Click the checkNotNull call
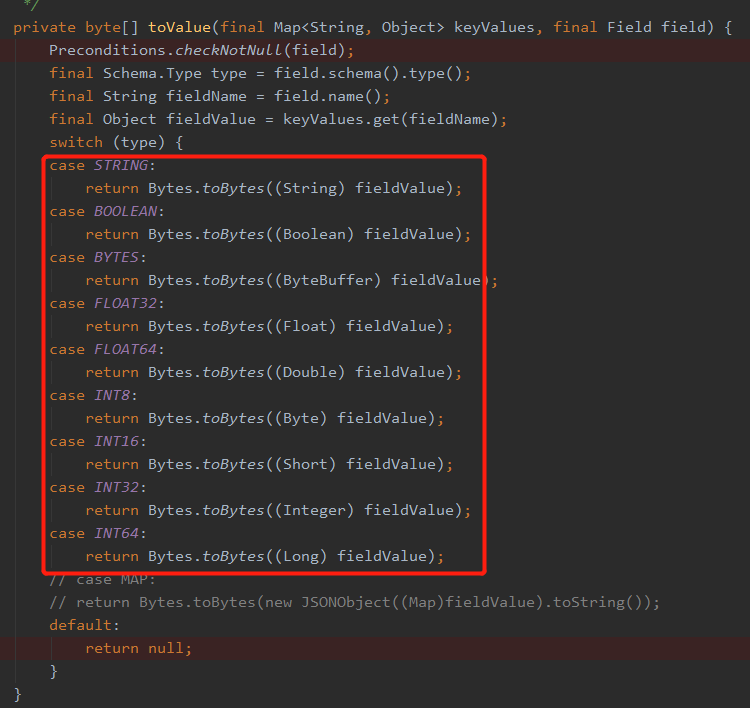This screenshot has height=708, width=750. click(228, 50)
